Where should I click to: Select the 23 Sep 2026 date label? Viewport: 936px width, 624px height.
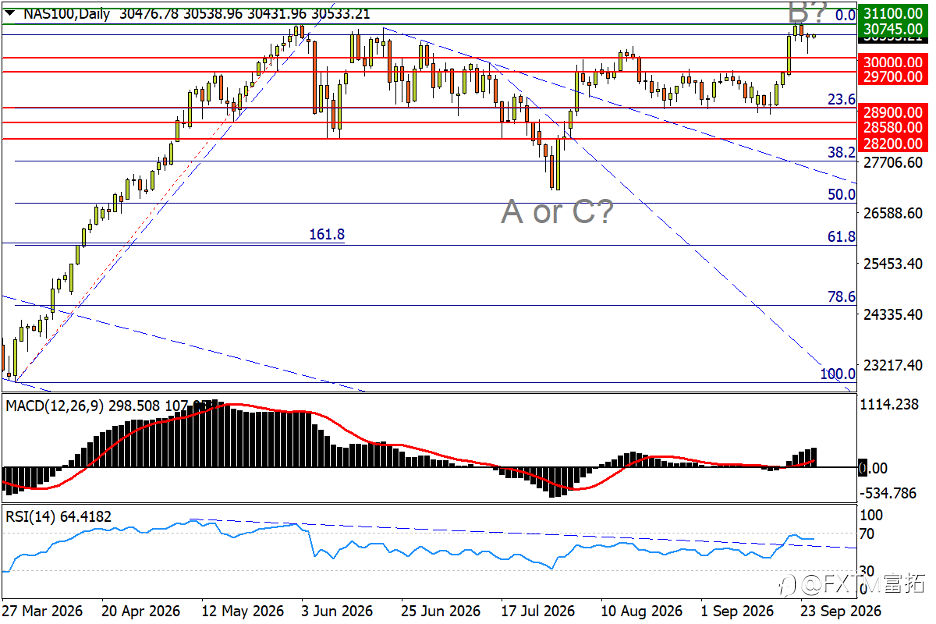[840, 611]
